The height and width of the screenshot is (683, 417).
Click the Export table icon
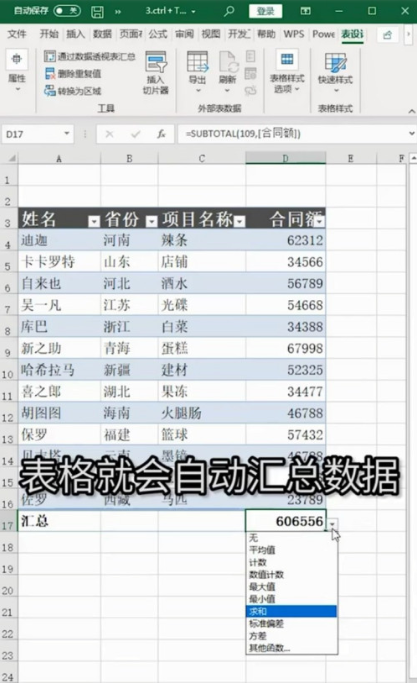click(x=197, y=61)
